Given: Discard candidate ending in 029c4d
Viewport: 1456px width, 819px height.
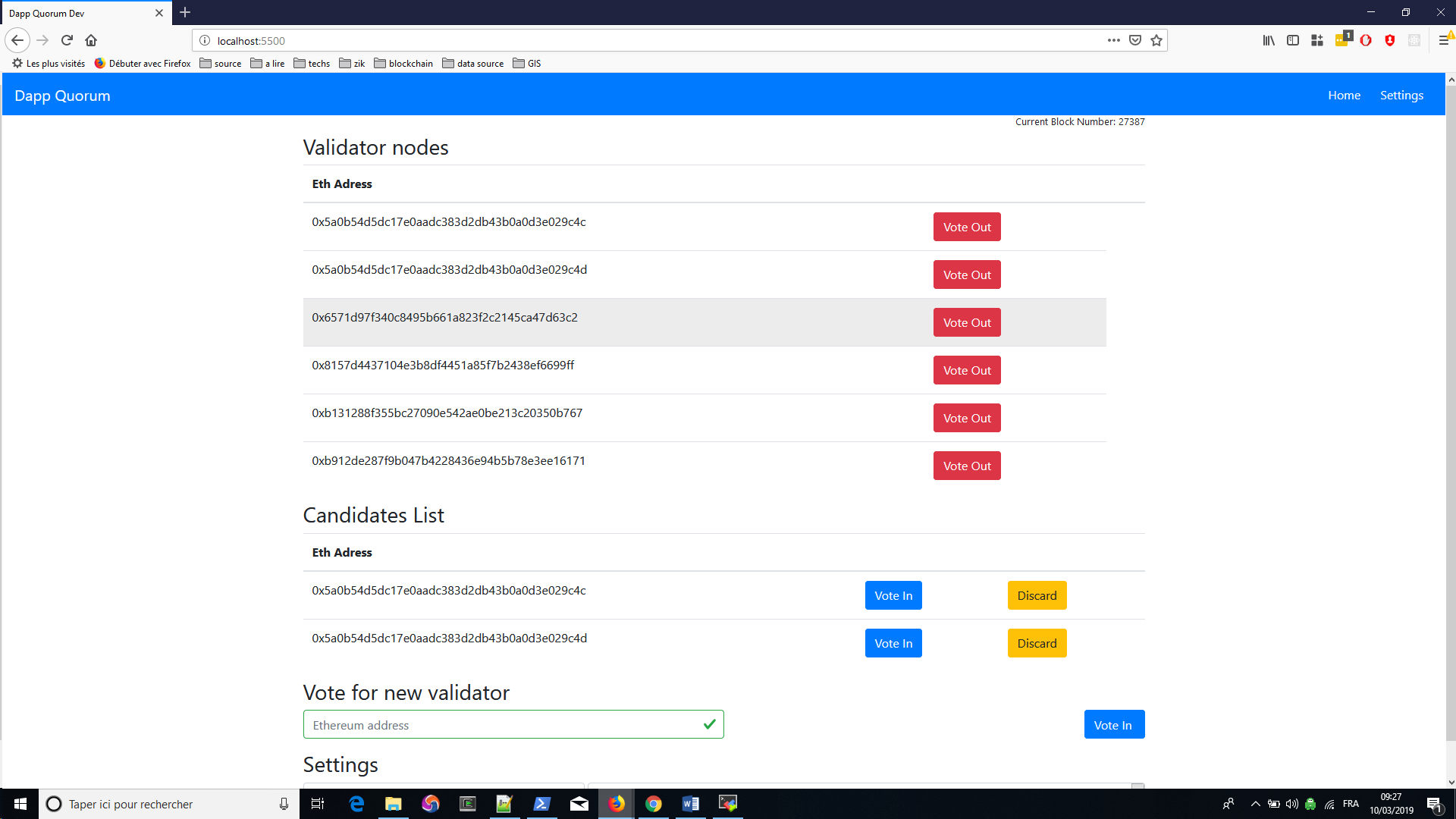Looking at the screenshot, I should click(x=1037, y=643).
